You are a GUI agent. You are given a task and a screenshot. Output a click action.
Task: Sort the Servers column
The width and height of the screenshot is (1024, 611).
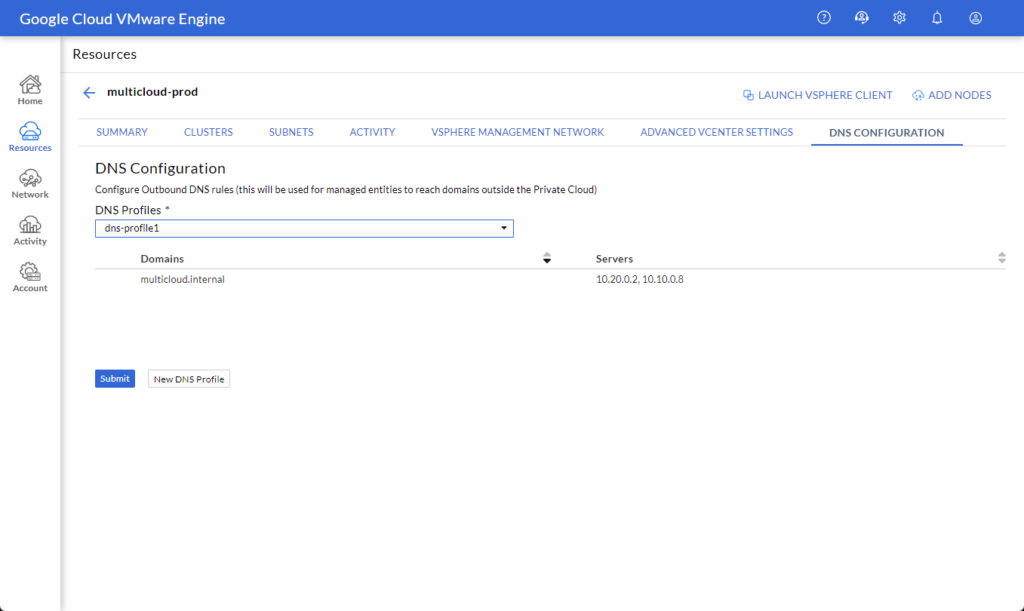point(1001,258)
